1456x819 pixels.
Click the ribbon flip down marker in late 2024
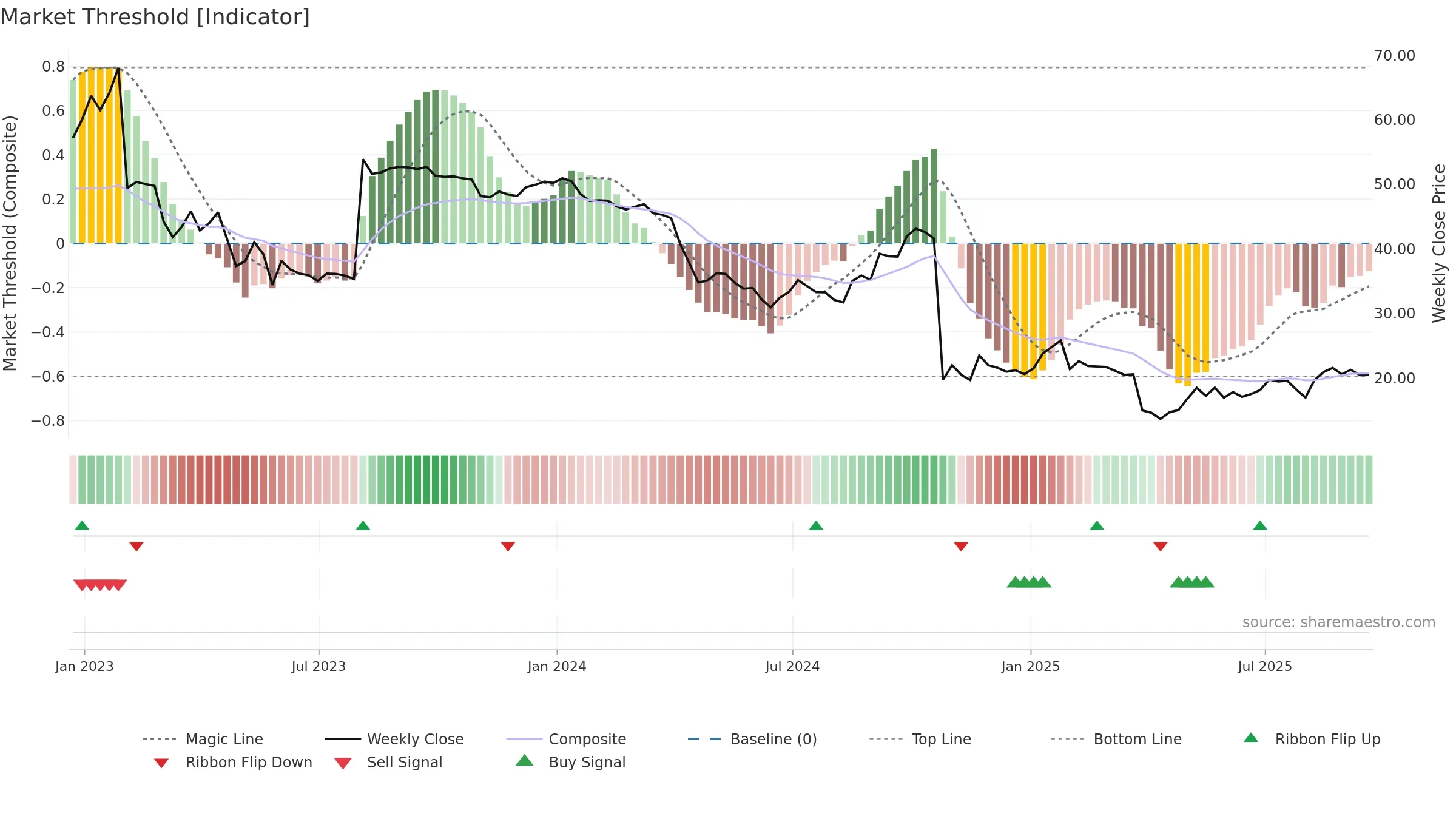[x=961, y=547]
